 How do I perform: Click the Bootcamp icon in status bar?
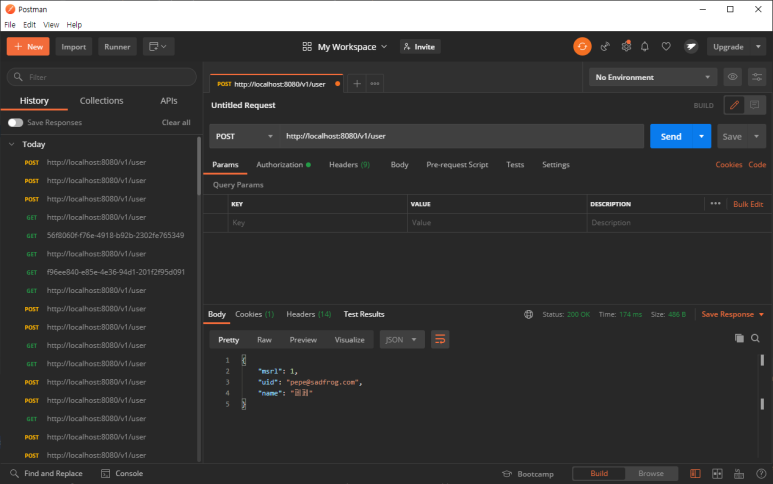pyautogui.click(x=507, y=474)
